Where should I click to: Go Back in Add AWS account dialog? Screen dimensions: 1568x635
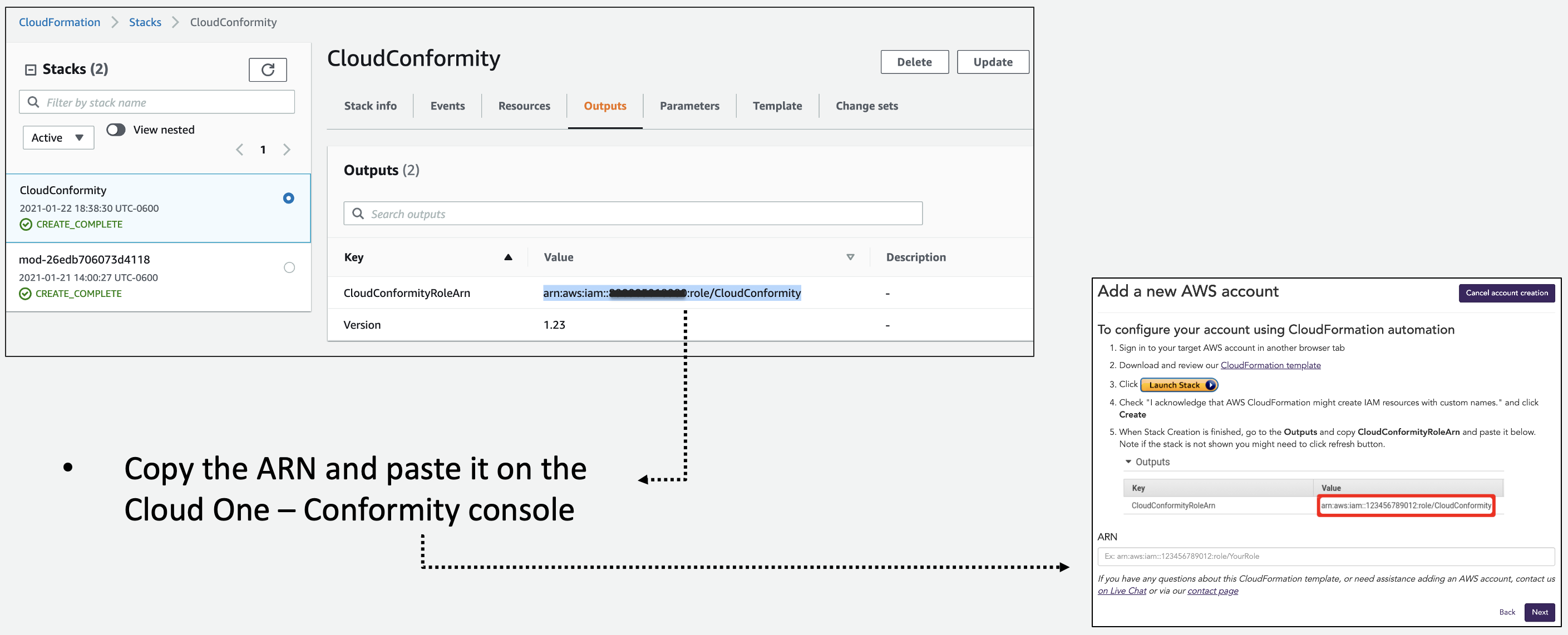coord(1507,612)
